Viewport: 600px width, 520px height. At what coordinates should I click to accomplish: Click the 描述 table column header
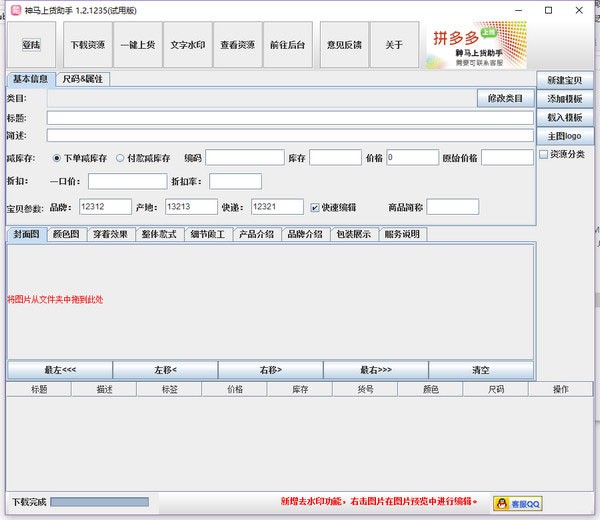pyautogui.click(x=104, y=389)
